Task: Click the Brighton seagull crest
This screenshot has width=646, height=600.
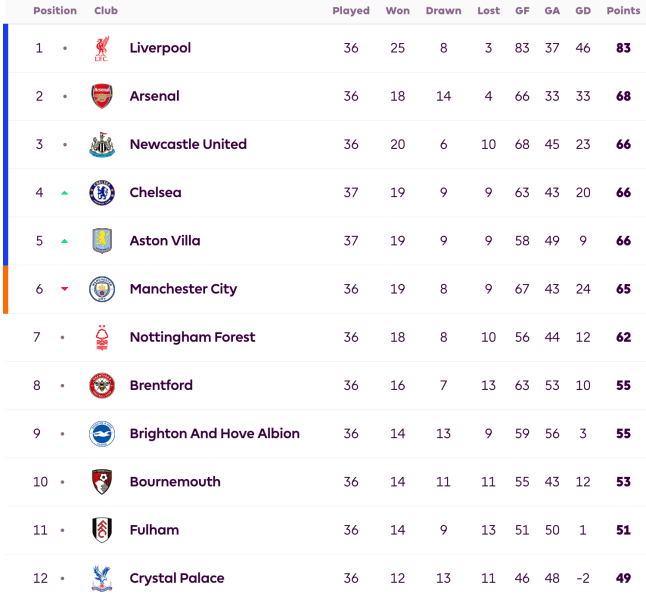Action: tap(102, 434)
